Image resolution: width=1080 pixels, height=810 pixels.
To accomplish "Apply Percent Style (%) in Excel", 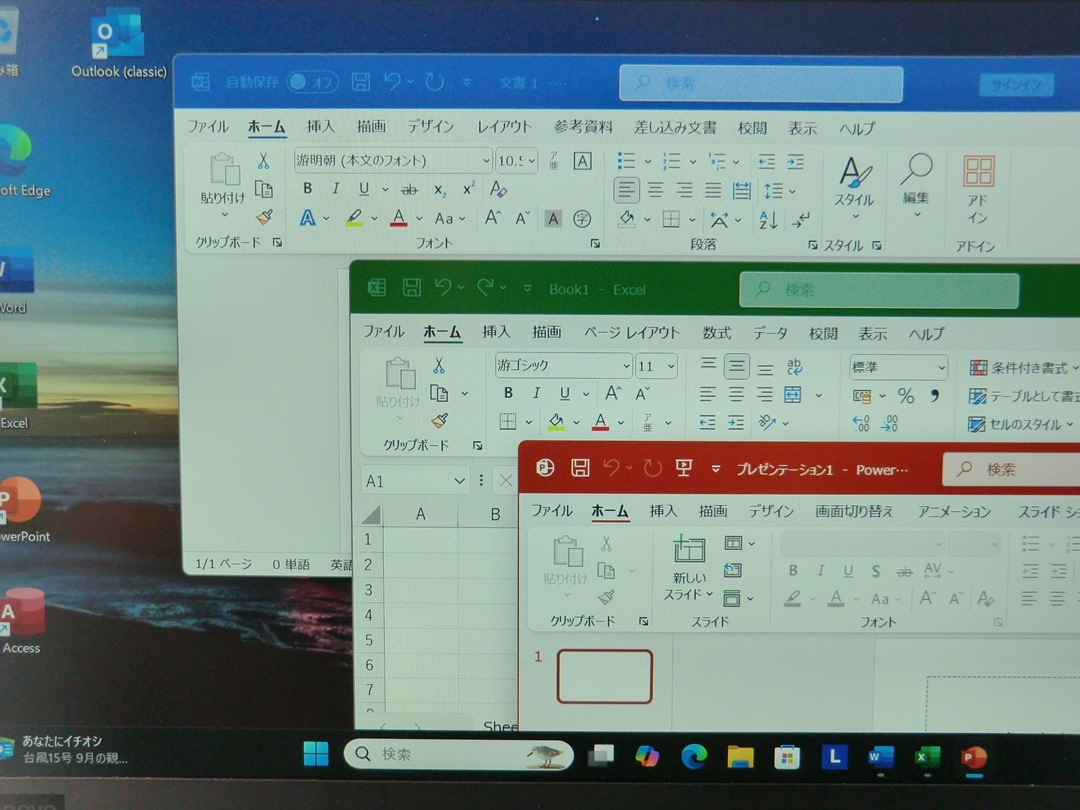I will pos(906,396).
